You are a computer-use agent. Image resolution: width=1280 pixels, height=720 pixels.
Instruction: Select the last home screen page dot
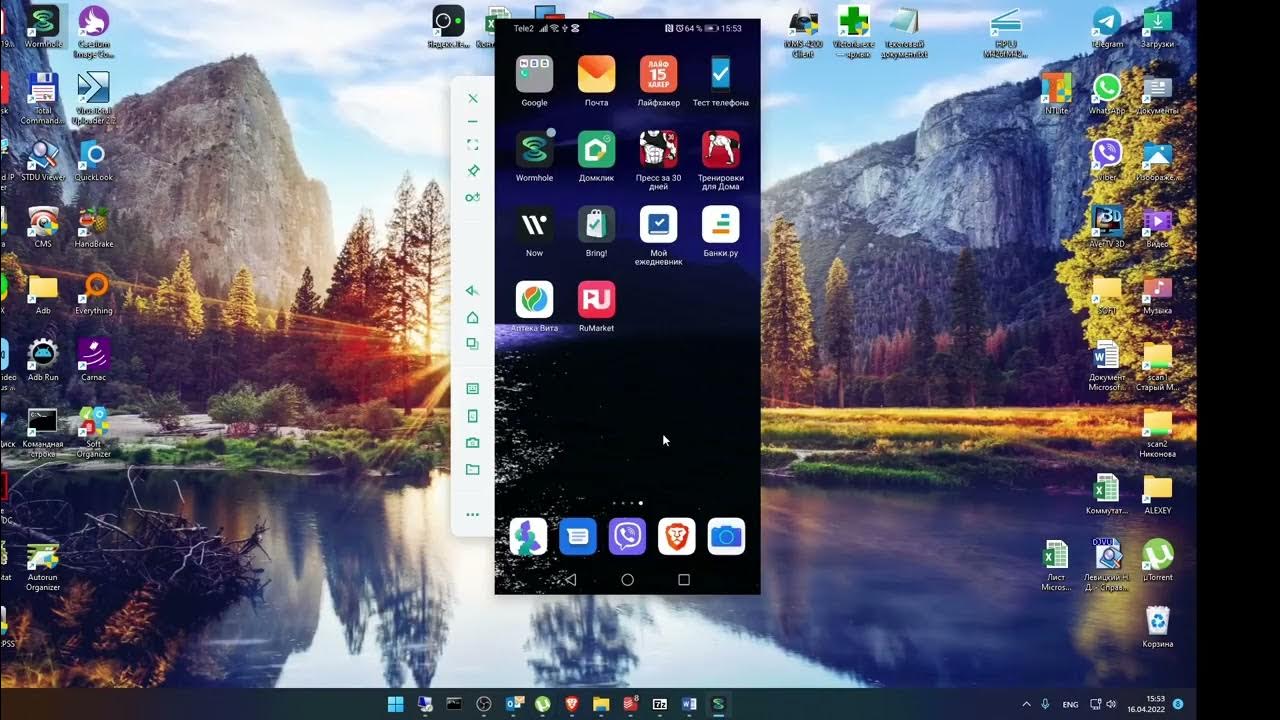(x=641, y=503)
